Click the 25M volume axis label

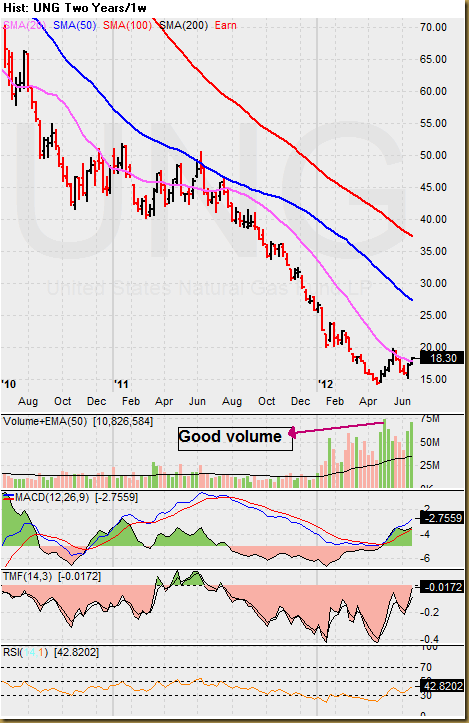point(429,465)
